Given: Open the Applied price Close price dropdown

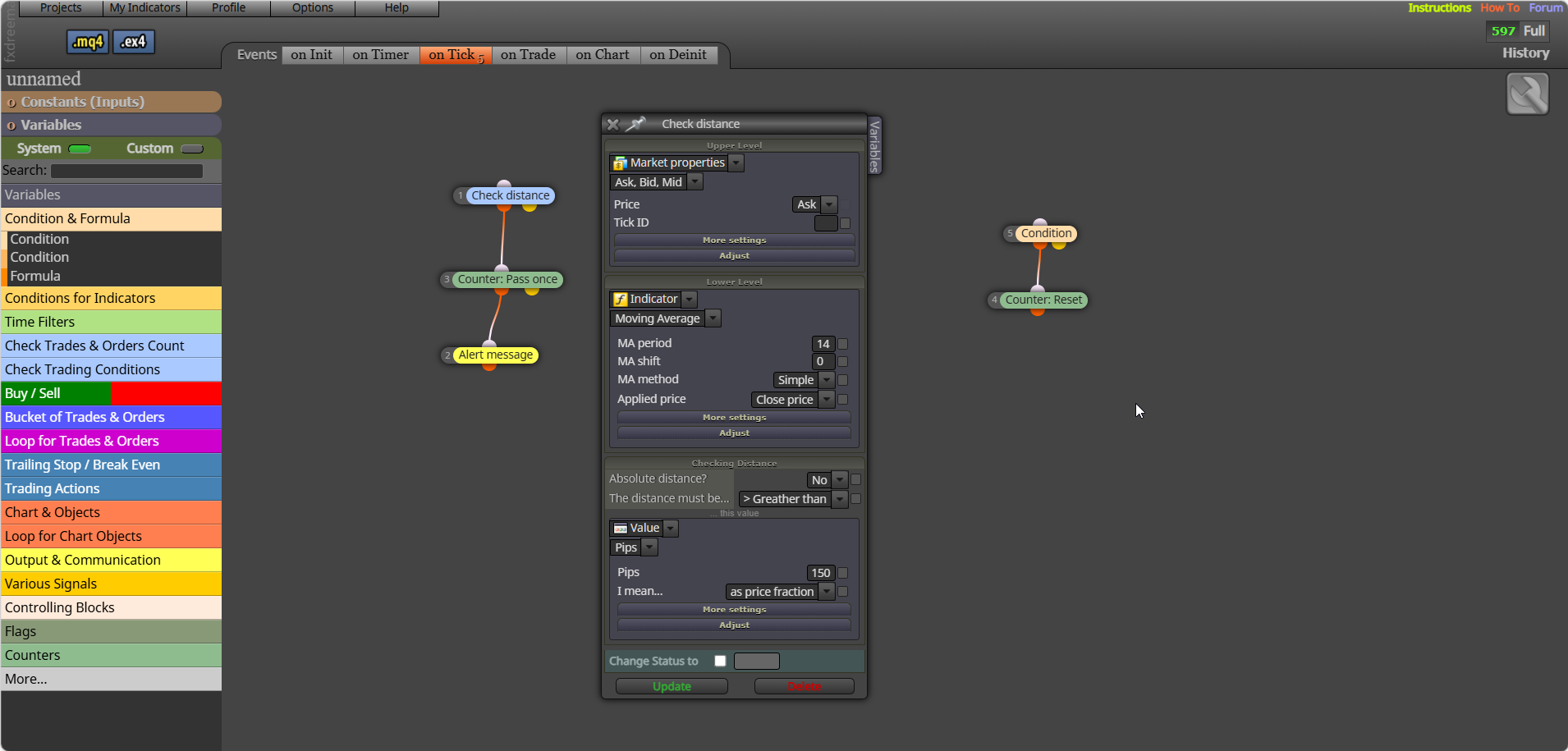Looking at the screenshot, I should click(x=827, y=400).
